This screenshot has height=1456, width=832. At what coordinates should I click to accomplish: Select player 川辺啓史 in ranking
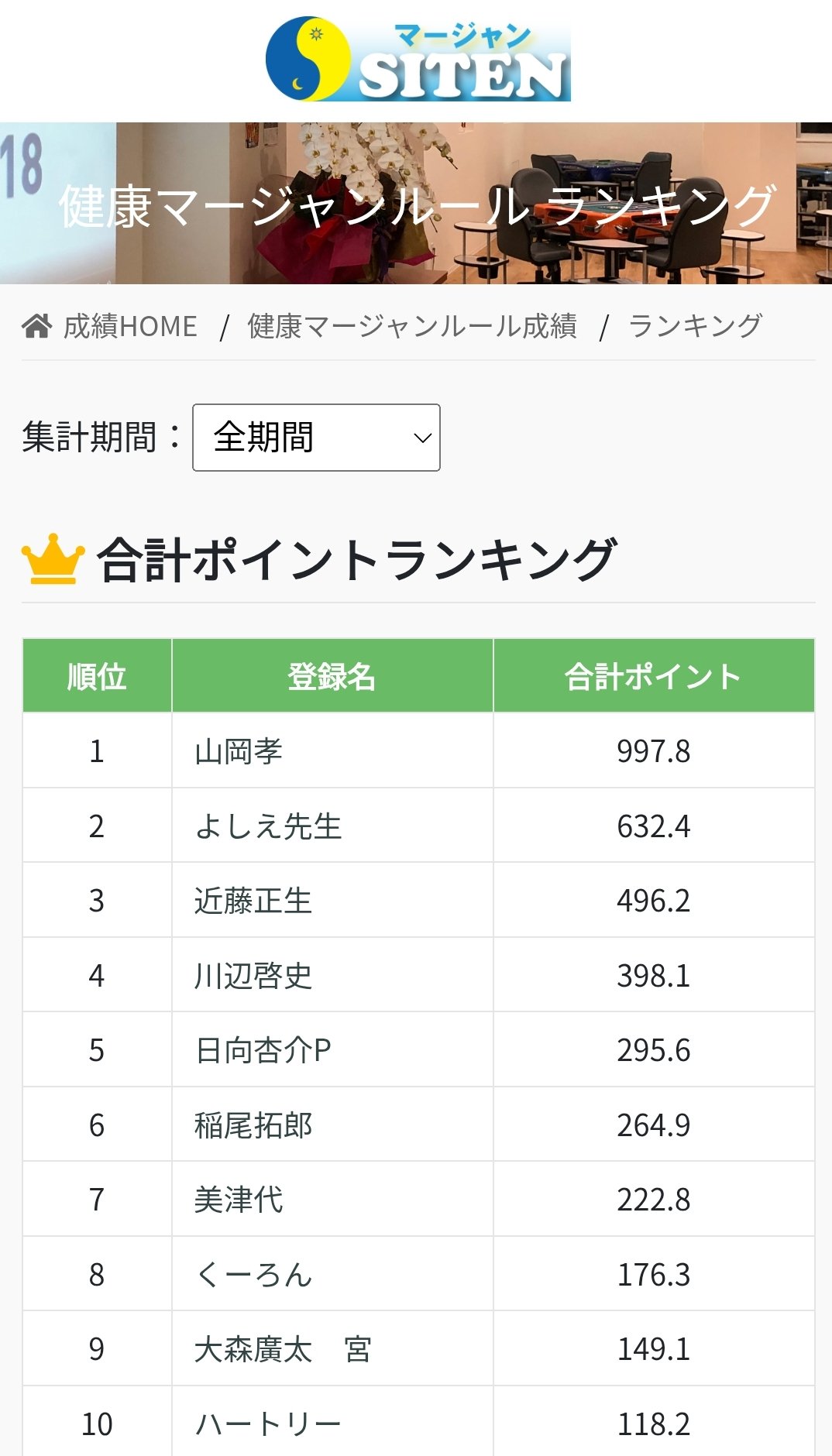(253, 976)
